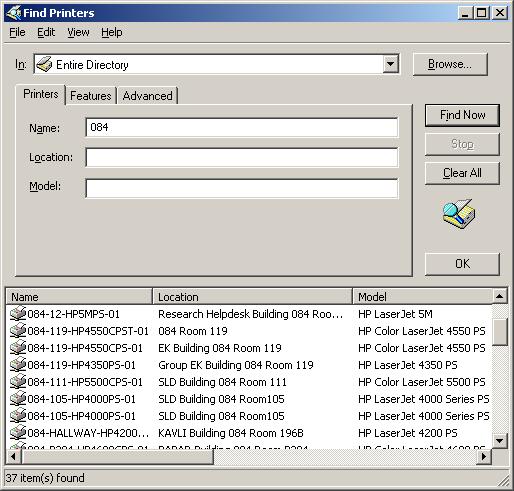The height and width of the screenshot is (491, 514).
Task: Click the vertical scrollbar down arrow
Action: [499, 440]
